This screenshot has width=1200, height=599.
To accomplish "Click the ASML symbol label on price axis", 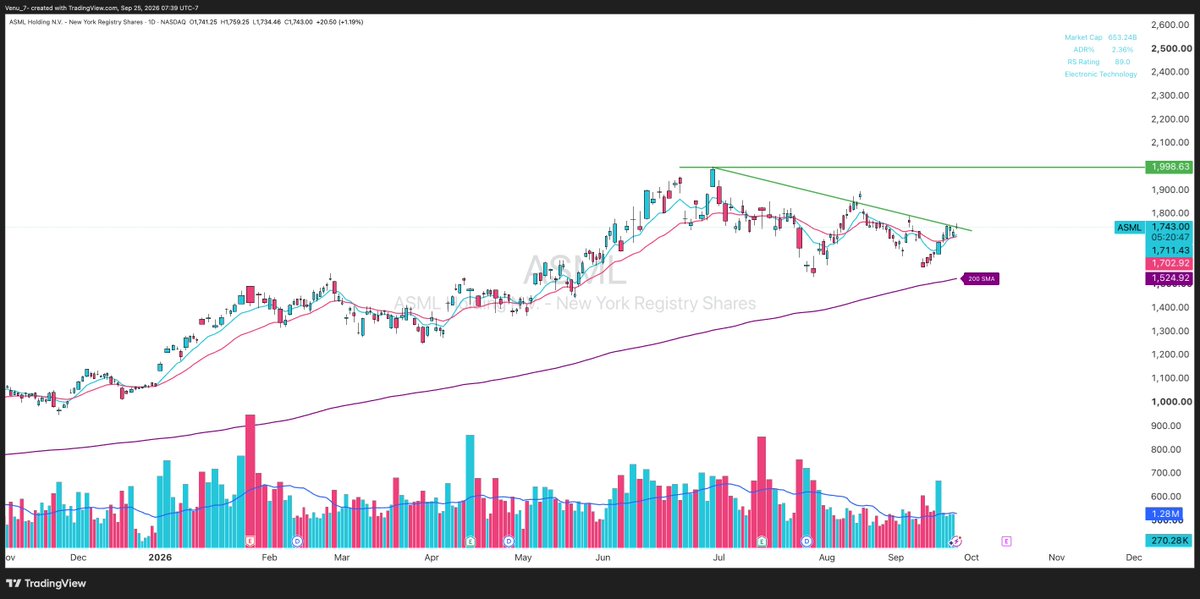I will 1129,228.
